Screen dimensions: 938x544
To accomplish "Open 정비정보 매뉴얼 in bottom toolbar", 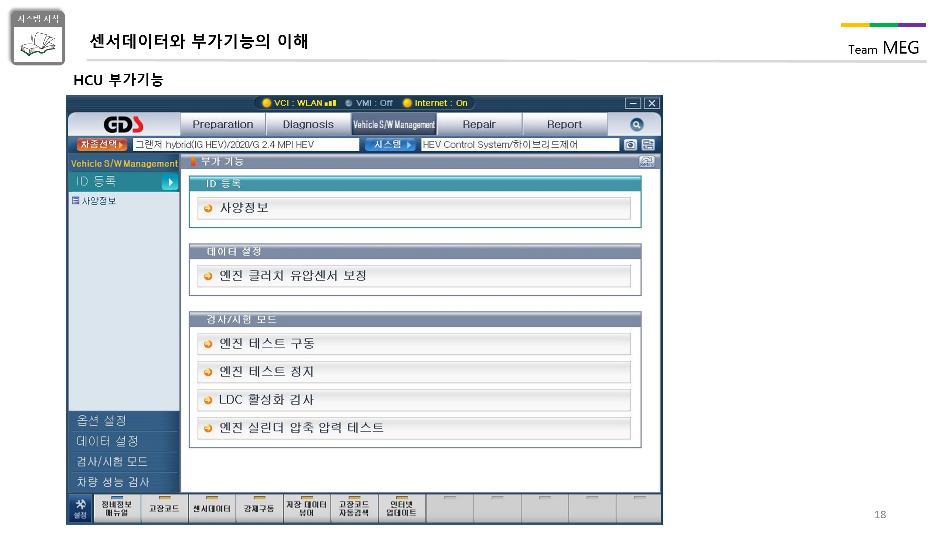I will tap(117, 509).
